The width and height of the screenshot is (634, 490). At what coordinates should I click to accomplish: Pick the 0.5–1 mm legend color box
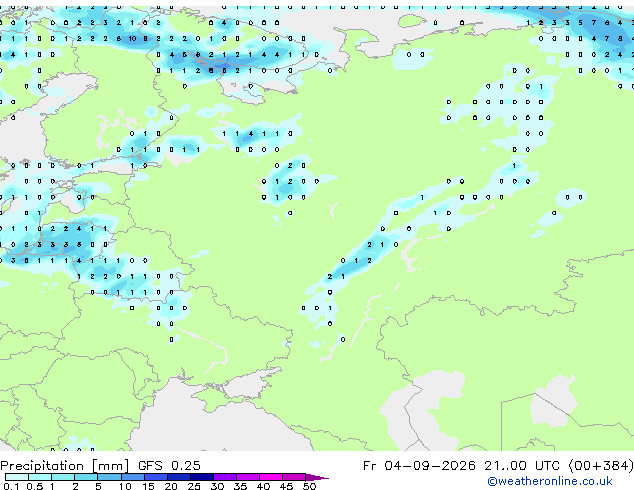[40, 477]
